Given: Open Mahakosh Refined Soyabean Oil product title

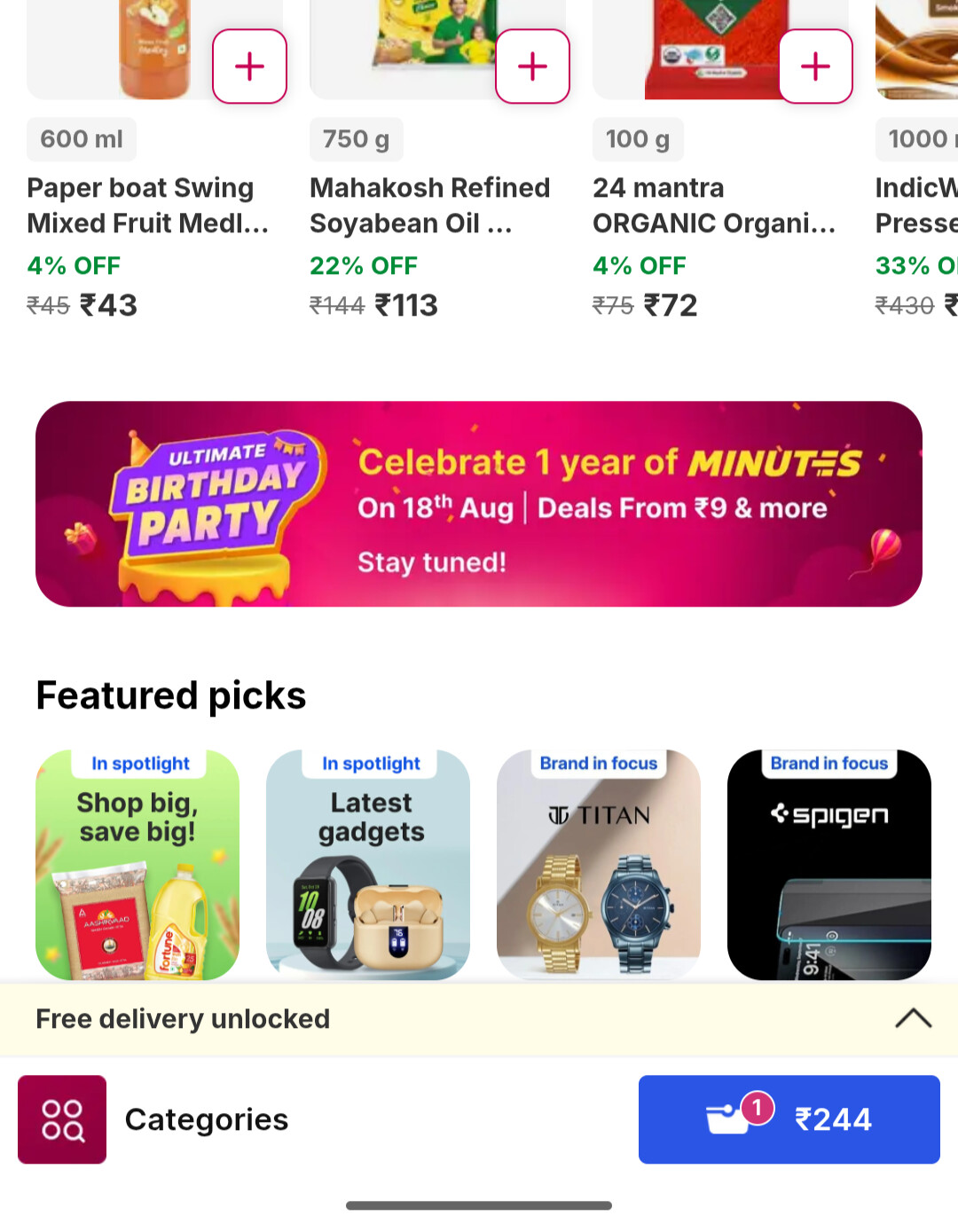Looking at the screenshot, I should pyautogui.click(x=430, y=205).
